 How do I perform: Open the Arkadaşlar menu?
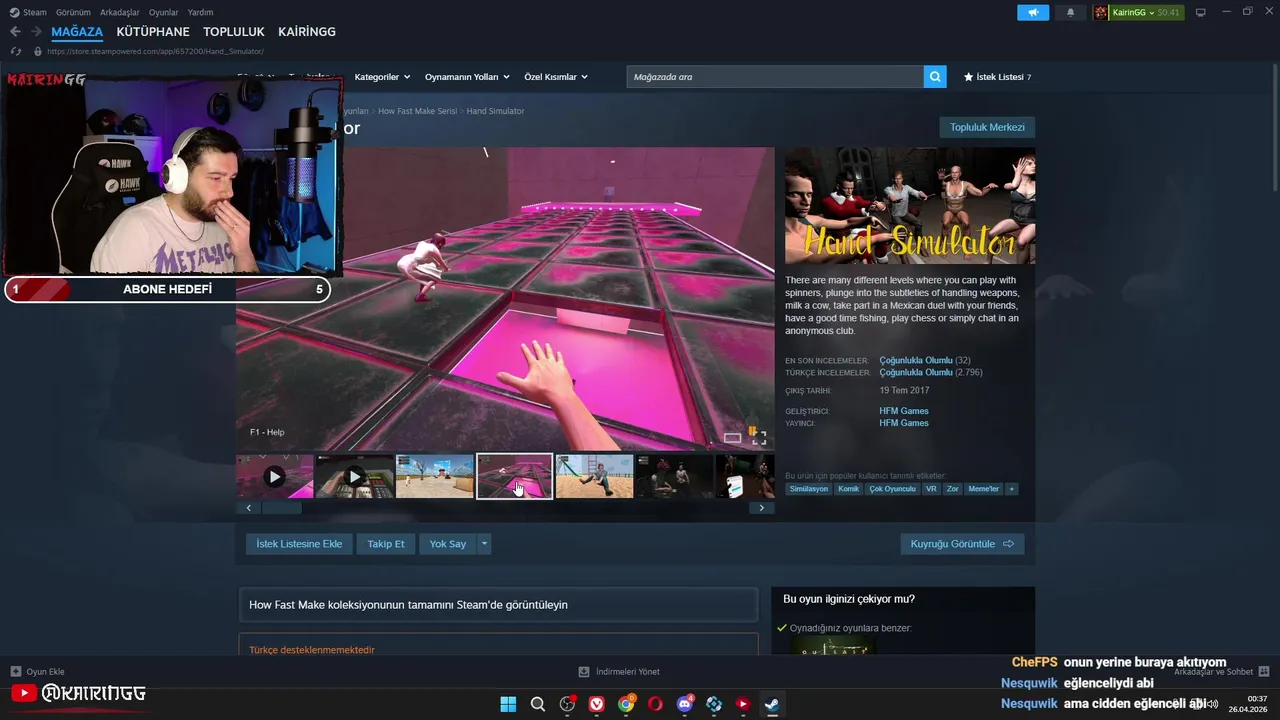tap(120, 12)
